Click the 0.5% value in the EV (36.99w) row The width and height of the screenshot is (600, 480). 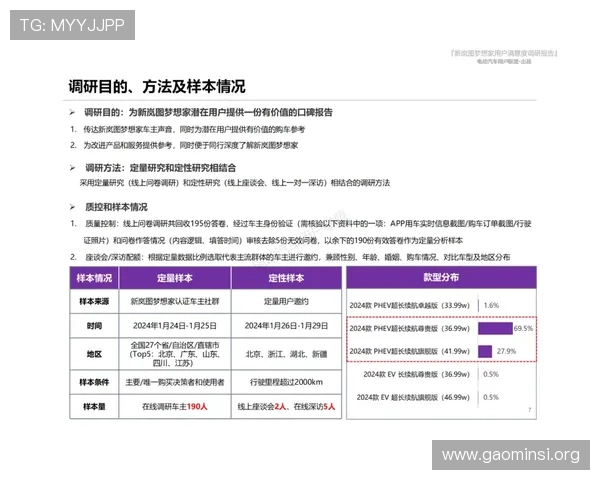pos(491,374)
